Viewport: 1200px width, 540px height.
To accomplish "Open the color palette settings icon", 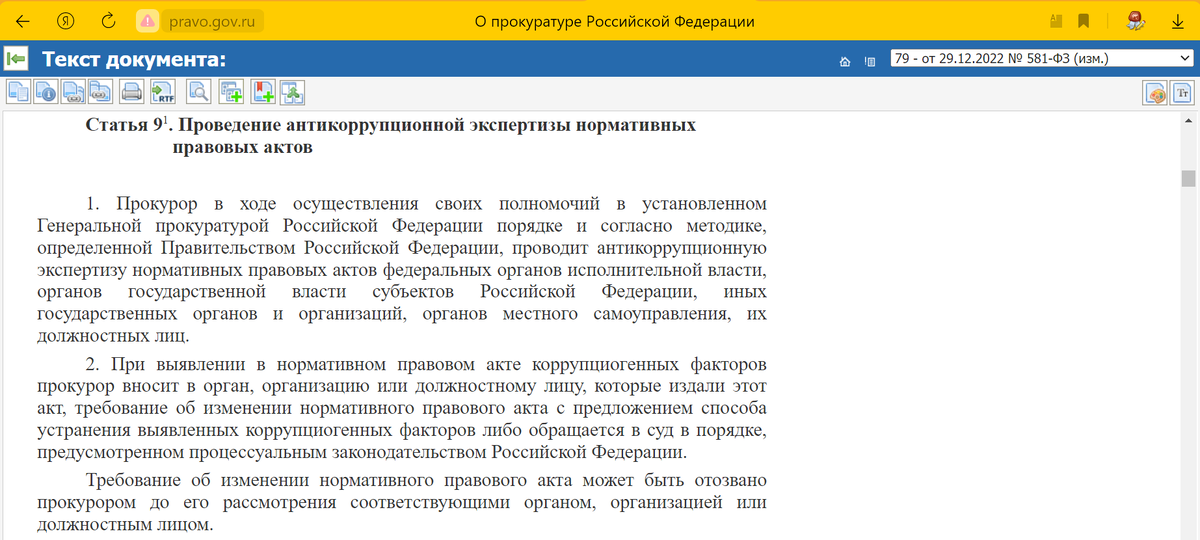I will coord(1156,93).
